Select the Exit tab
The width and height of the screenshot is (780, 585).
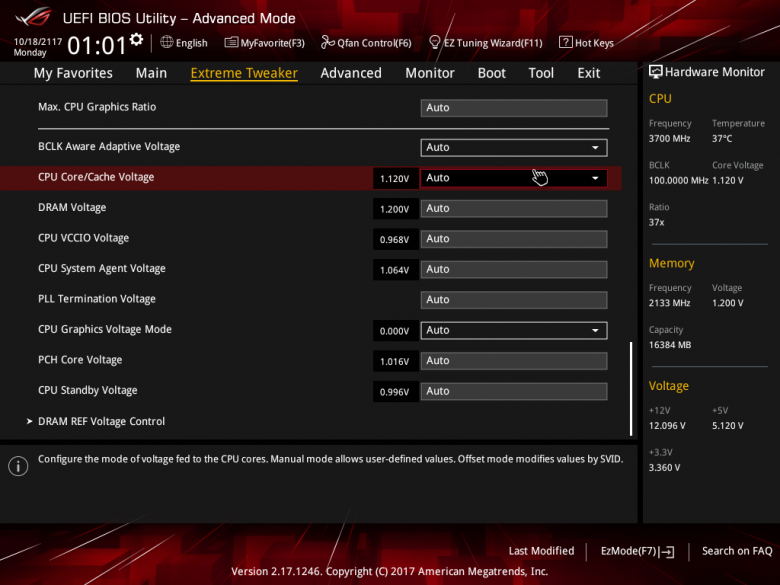588,73
